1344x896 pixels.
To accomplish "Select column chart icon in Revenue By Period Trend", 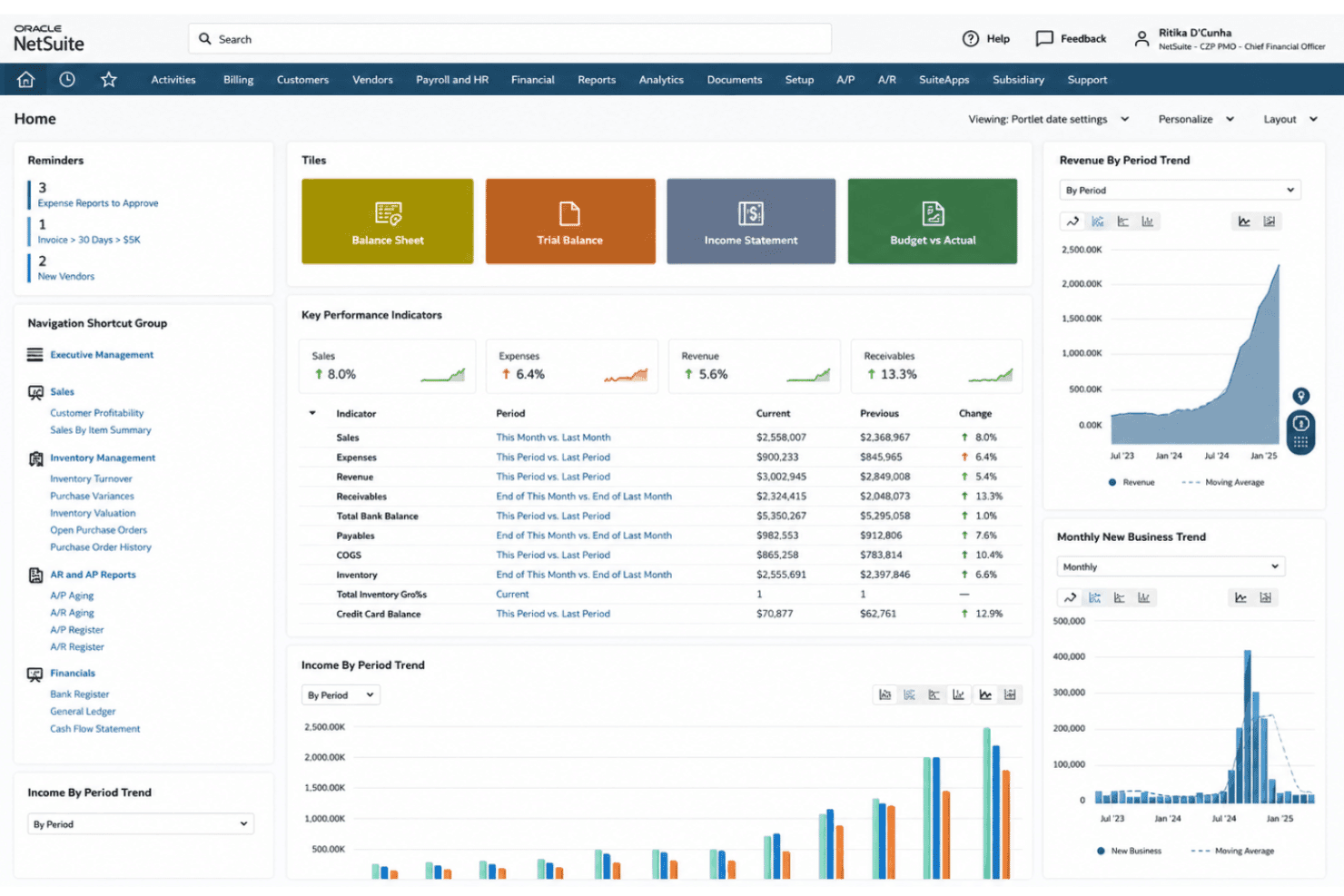I will (1148, 222).
